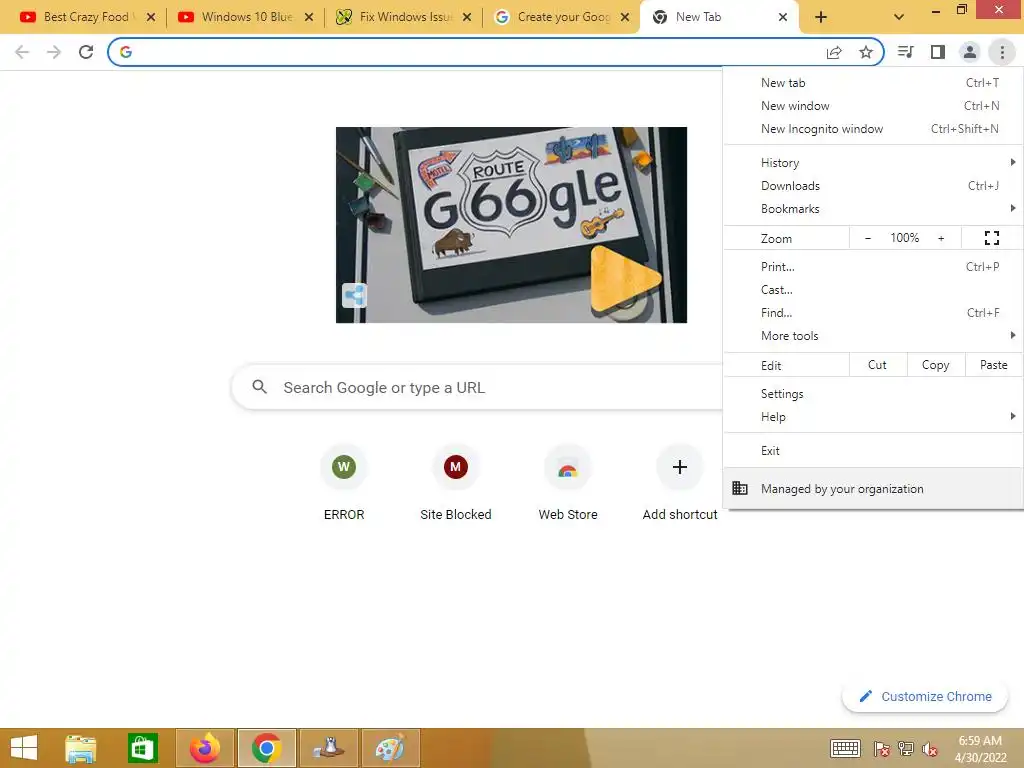Select New tab menu item
The image size is (1024, 768).
click(873, 82)
